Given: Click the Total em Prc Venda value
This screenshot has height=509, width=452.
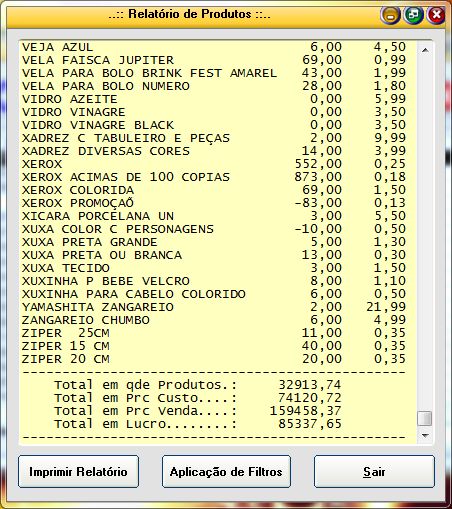Looking at the screenshot, I should (305, 411).
